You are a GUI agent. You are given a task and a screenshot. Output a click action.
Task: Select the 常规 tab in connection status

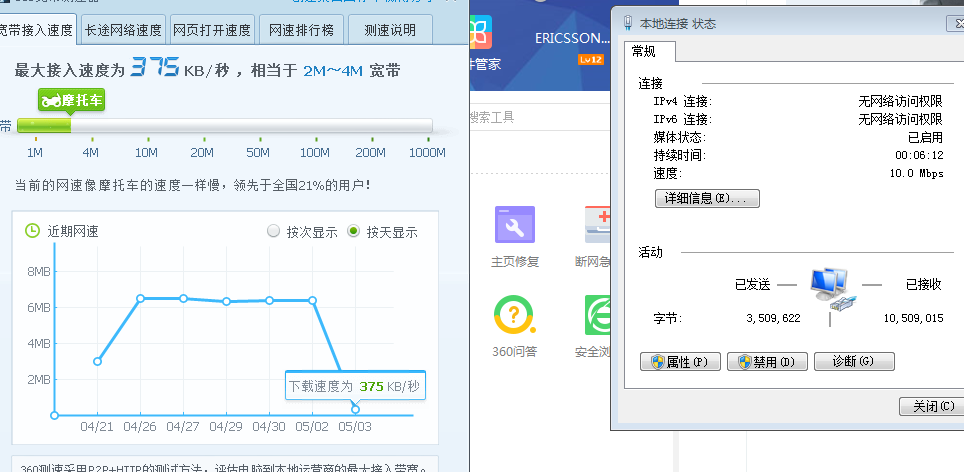[x=649, y=52]
